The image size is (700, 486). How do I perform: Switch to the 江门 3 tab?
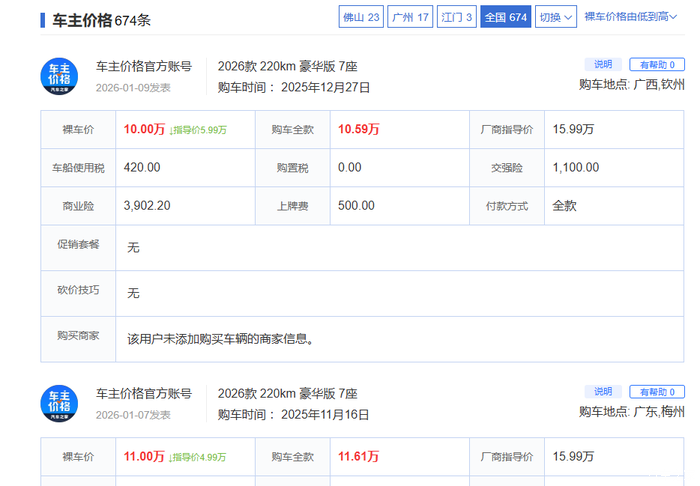[x=457, y=17]
